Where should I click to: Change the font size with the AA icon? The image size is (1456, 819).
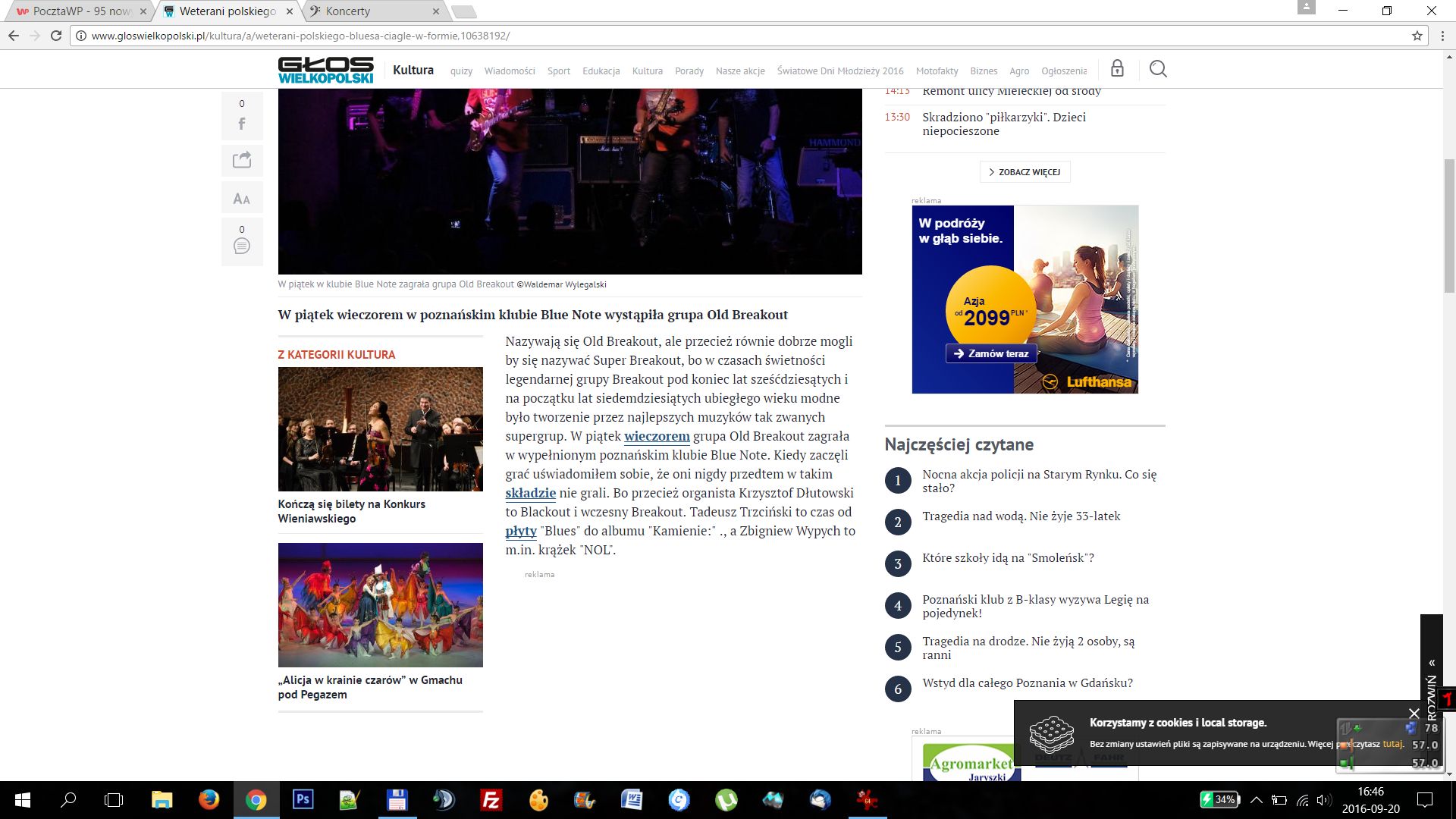[x=242, y=199]
